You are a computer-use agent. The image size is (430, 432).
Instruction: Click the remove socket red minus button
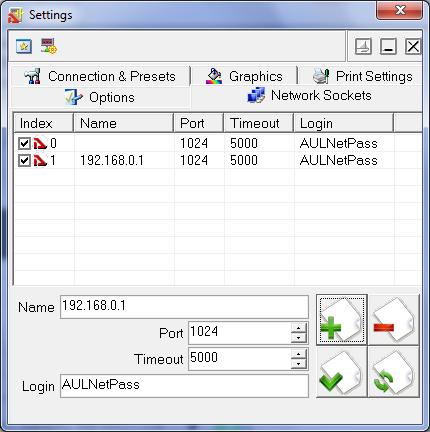pos(394,320)
